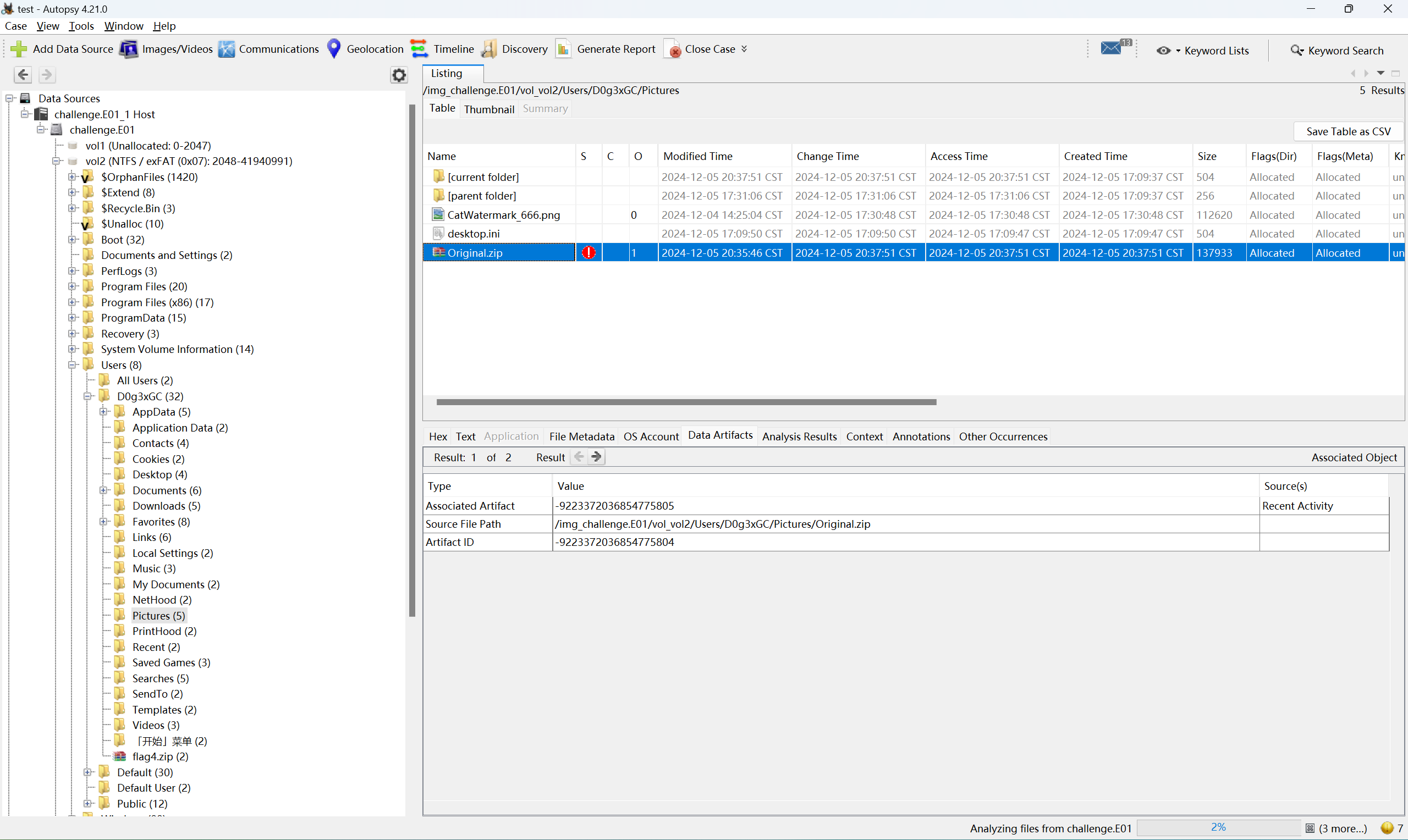The height and width of the screenshot is (840, 1408).
Task: Click the Add Data Source plus icon
Action: [18, 49]
